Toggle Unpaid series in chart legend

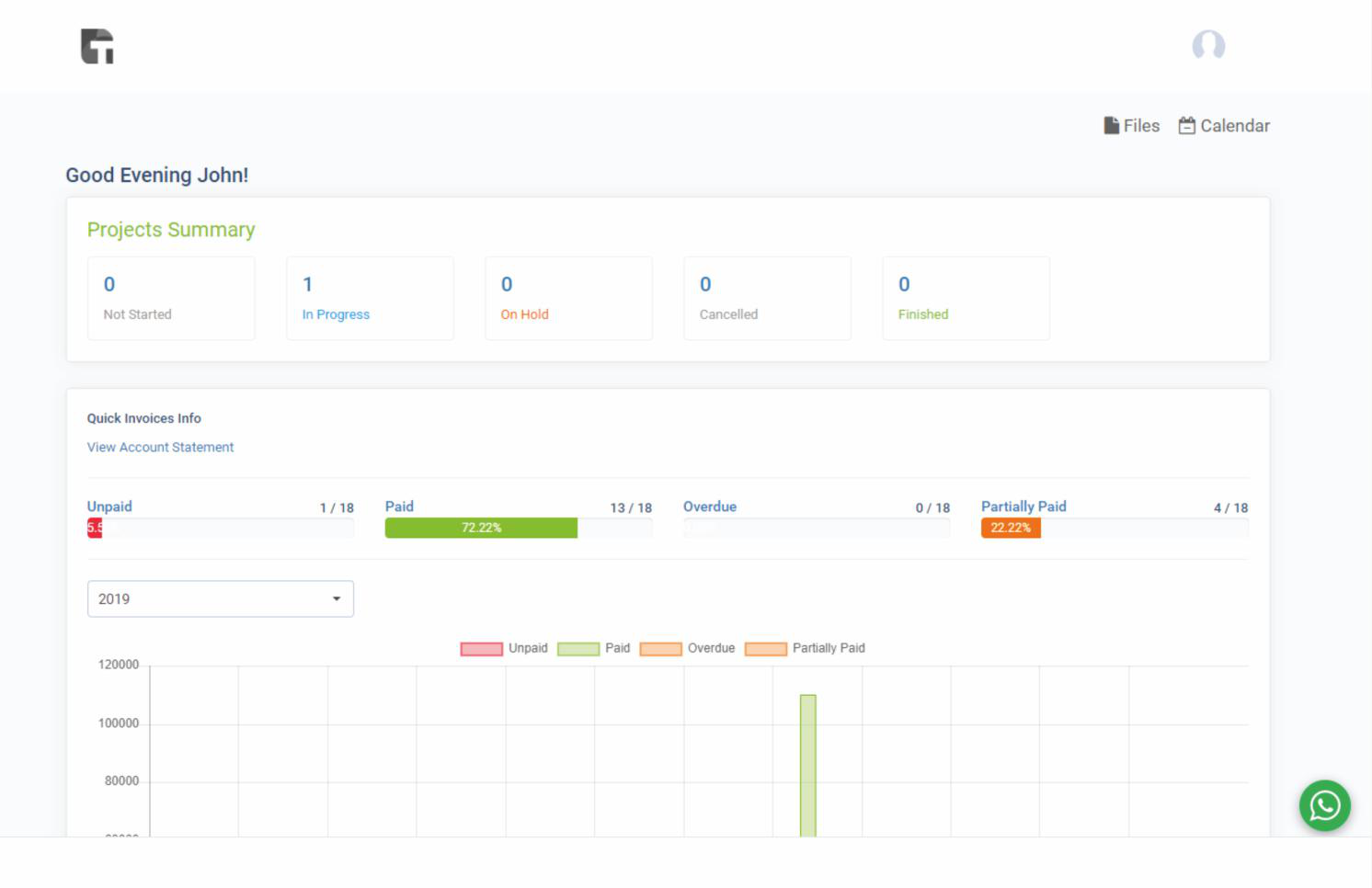click(x=504, y=648)
